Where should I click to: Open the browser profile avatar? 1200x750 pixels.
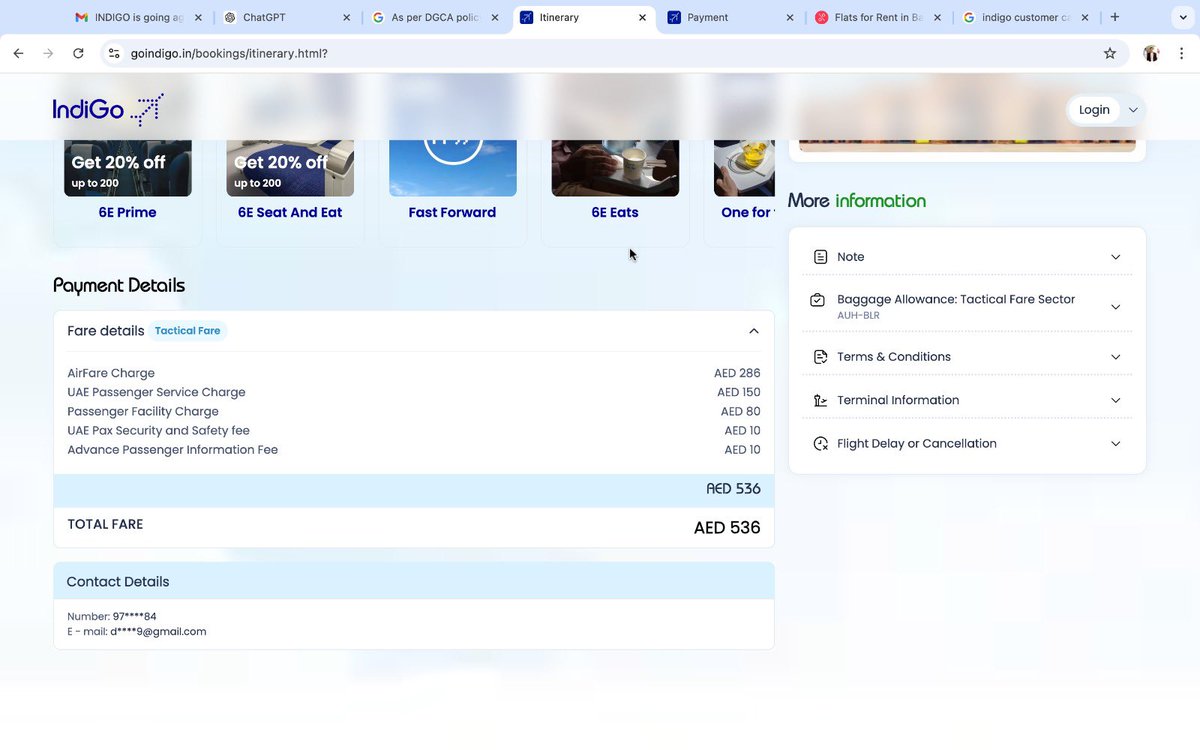pyautogui.click(x=1151, y=53)
